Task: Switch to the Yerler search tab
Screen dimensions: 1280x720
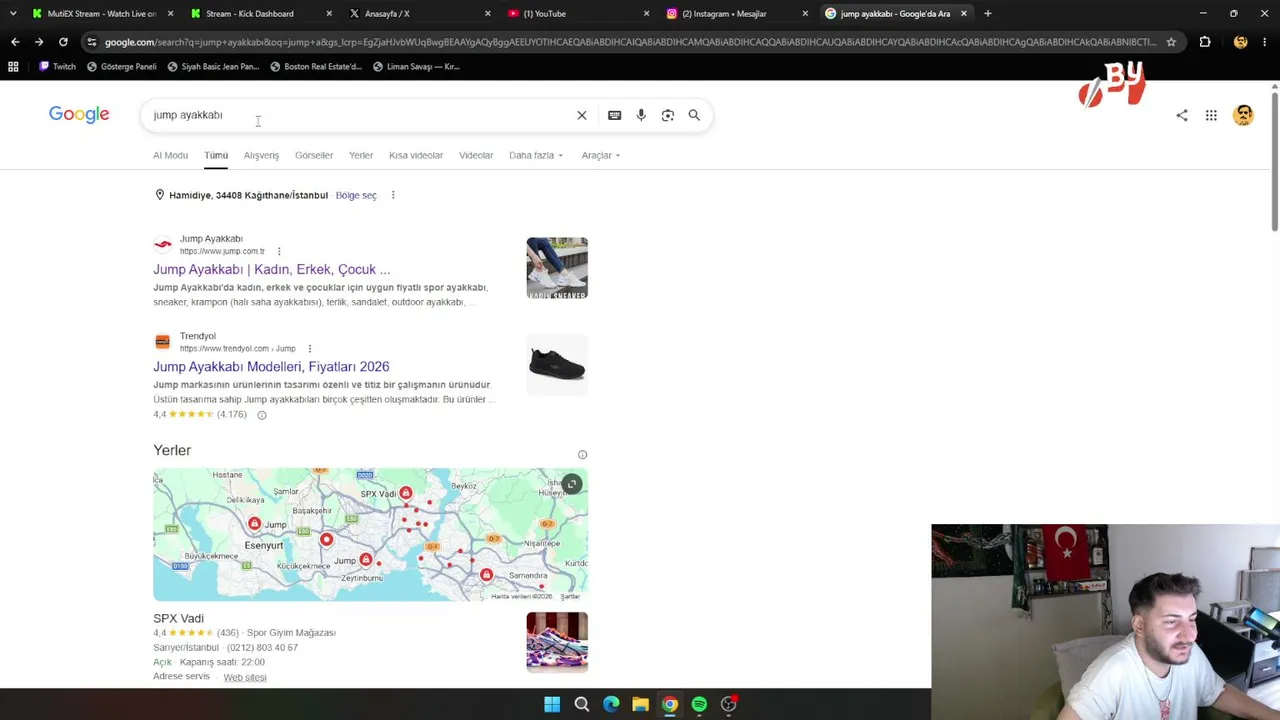Action: tap(361, 155)
